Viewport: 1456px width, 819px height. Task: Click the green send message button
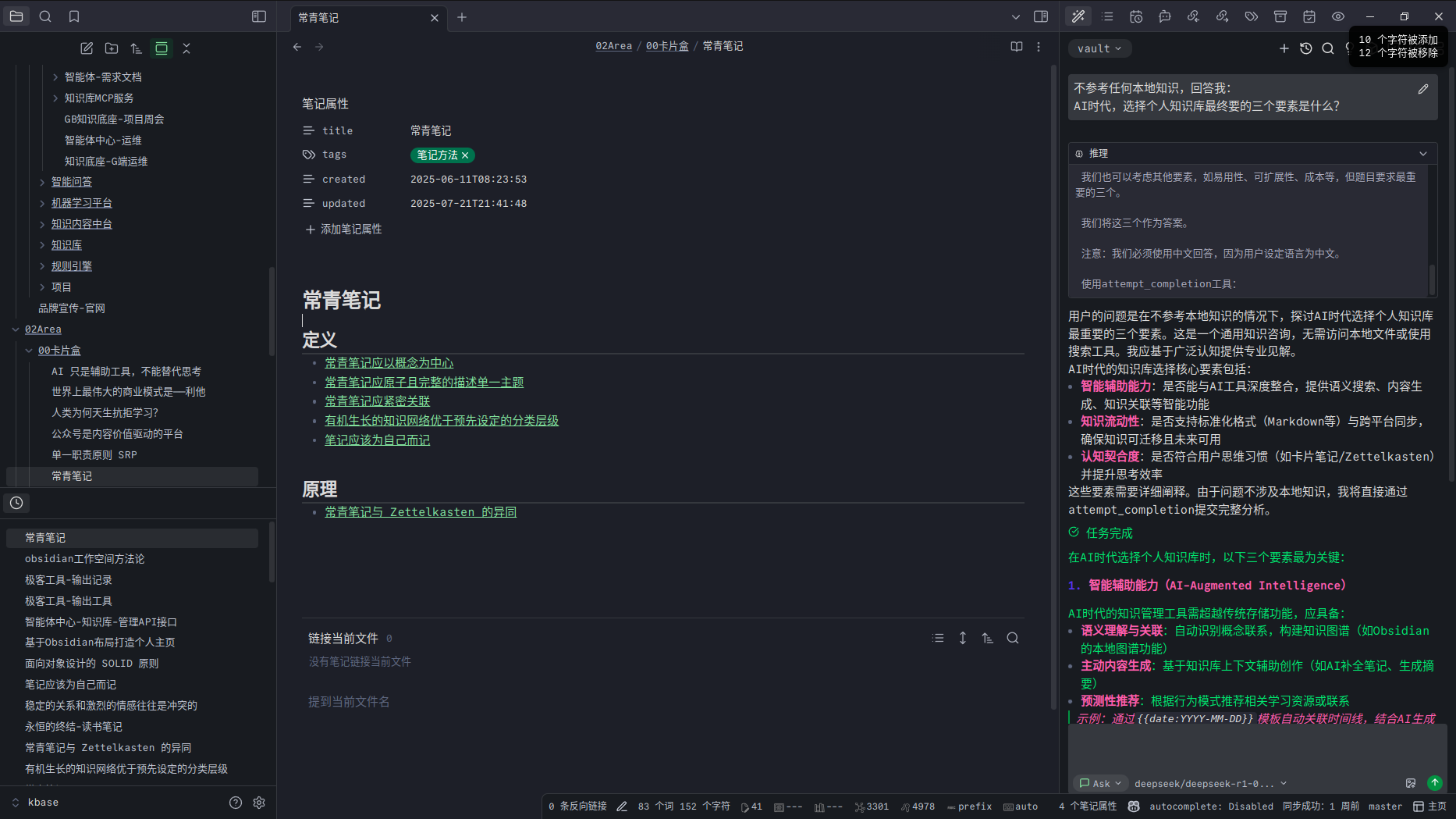[1434, 783]
